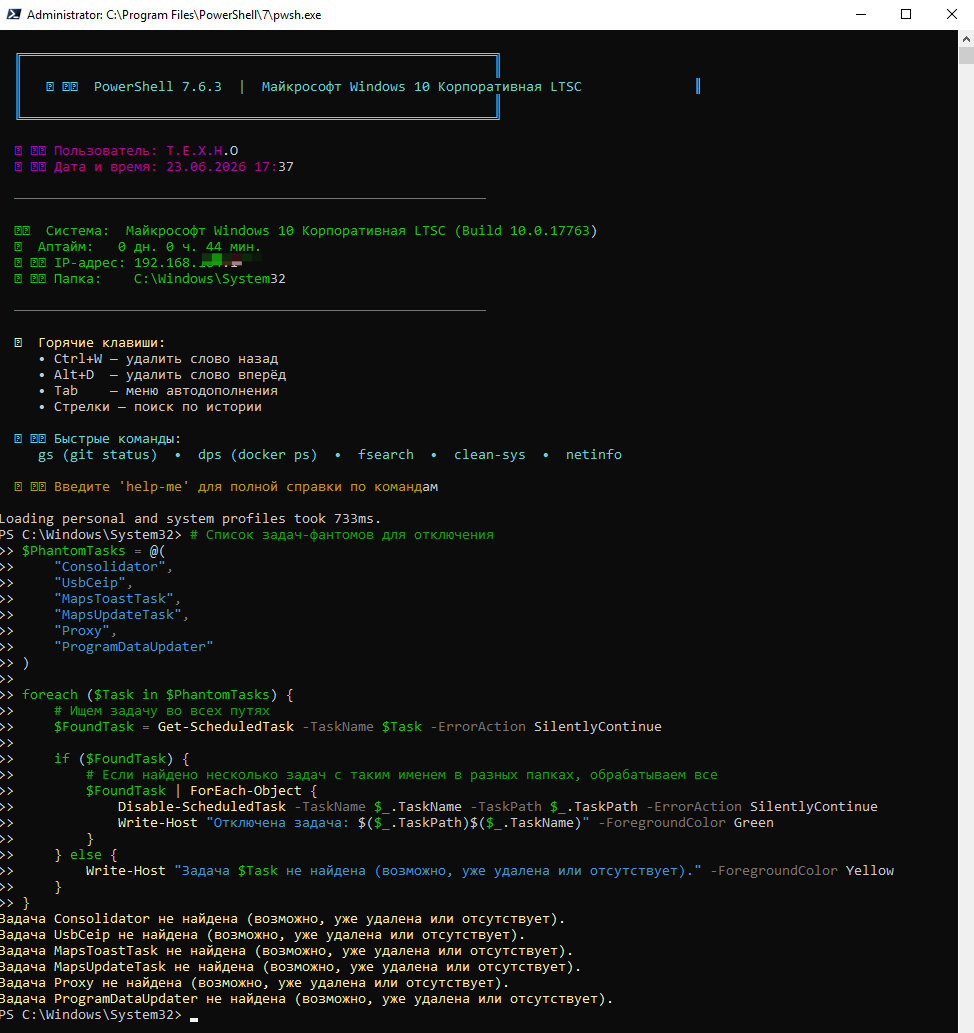The image size is (974, 1033).
Task: Click the final 'PS C:\Windows\System32>' prompt
Action: click(91, 1015)
